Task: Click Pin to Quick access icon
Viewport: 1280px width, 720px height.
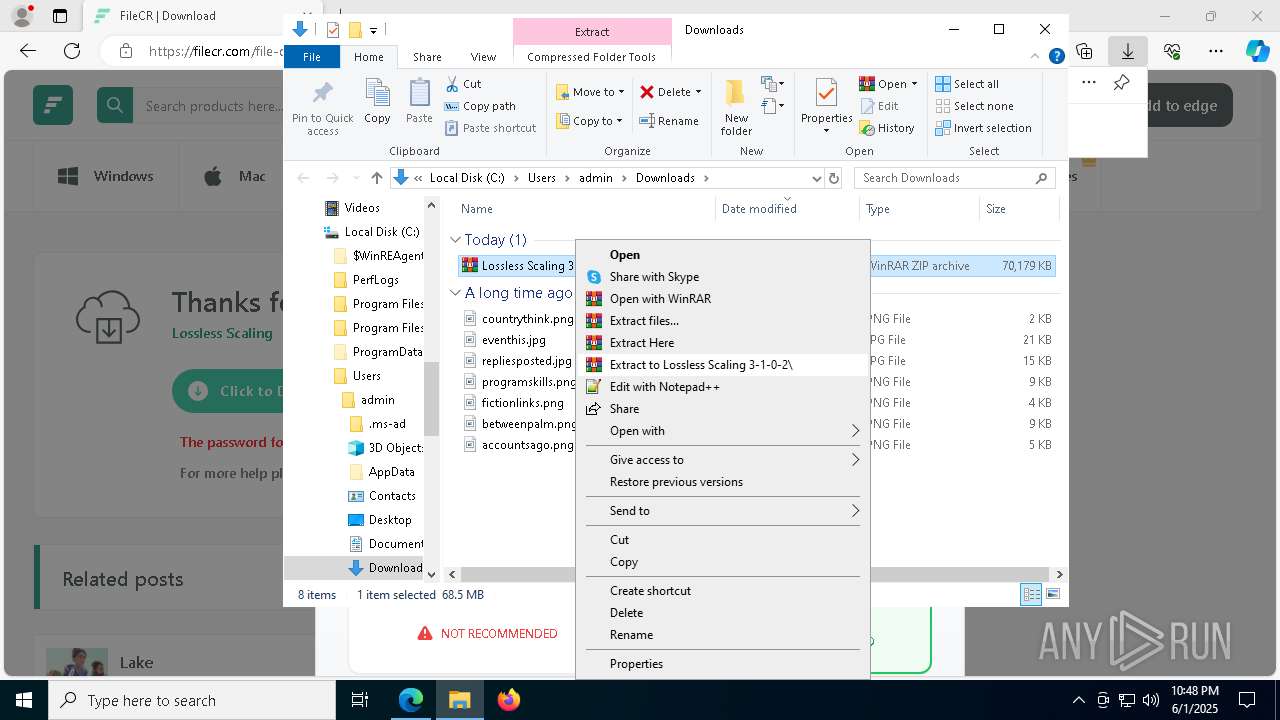Action: 322,108
